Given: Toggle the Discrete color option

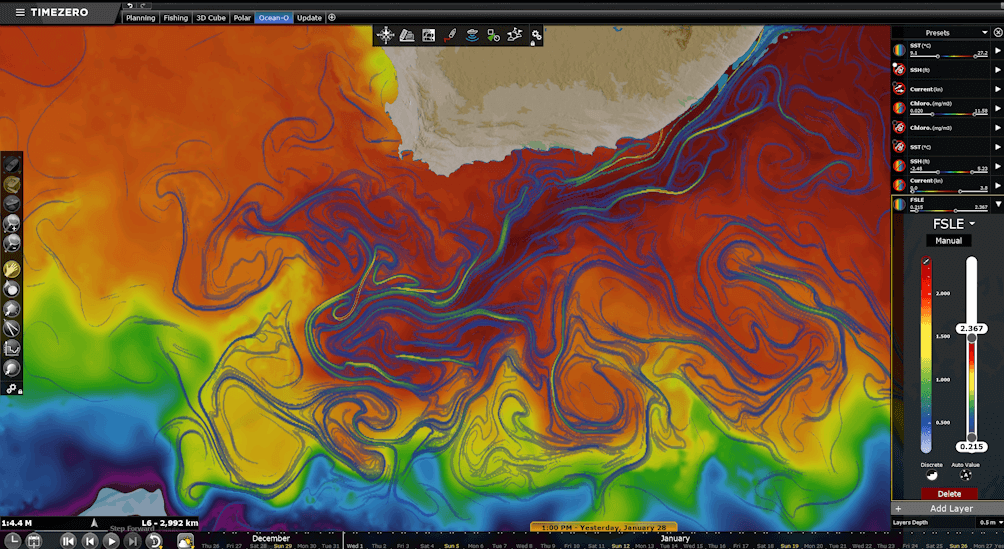Looking at the screenshot, I should click(932, 475).
